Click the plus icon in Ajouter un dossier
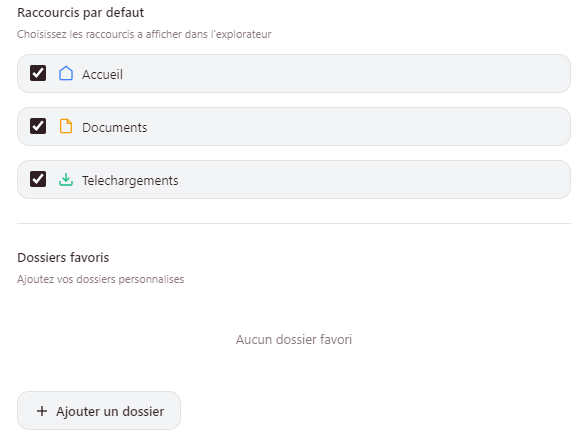Viewport: 588px width, 445px height. pyautogui.click(x=42, y=411)
